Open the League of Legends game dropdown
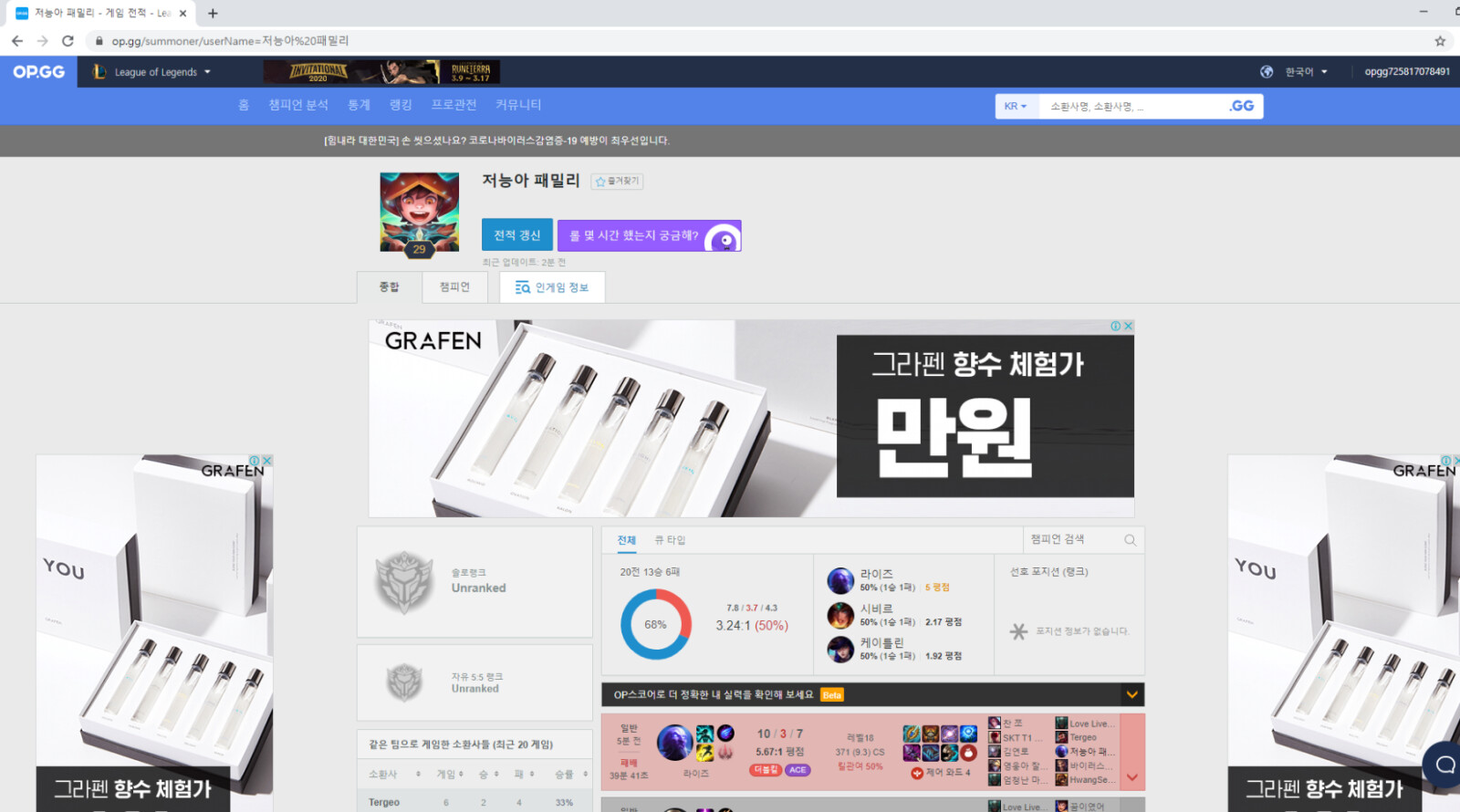Image resolution: width=1460 pixels, height=812 pixels. 152,72
